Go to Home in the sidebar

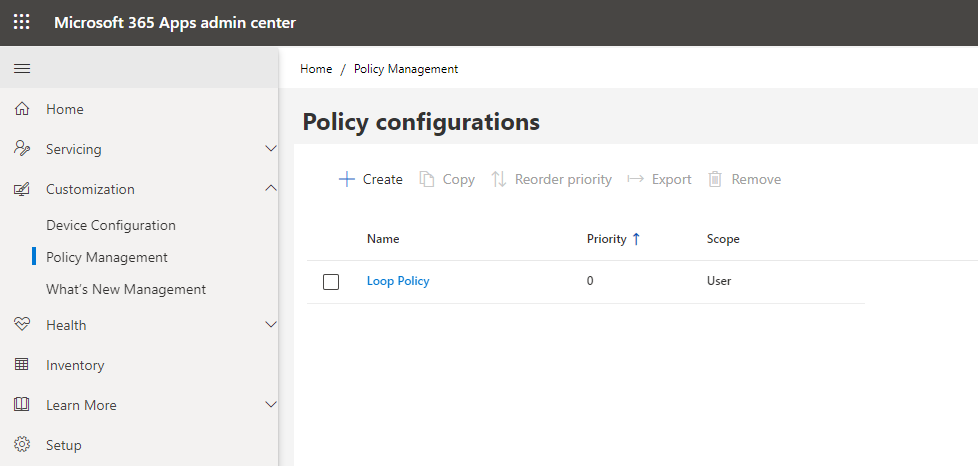(x=65, y=109)
